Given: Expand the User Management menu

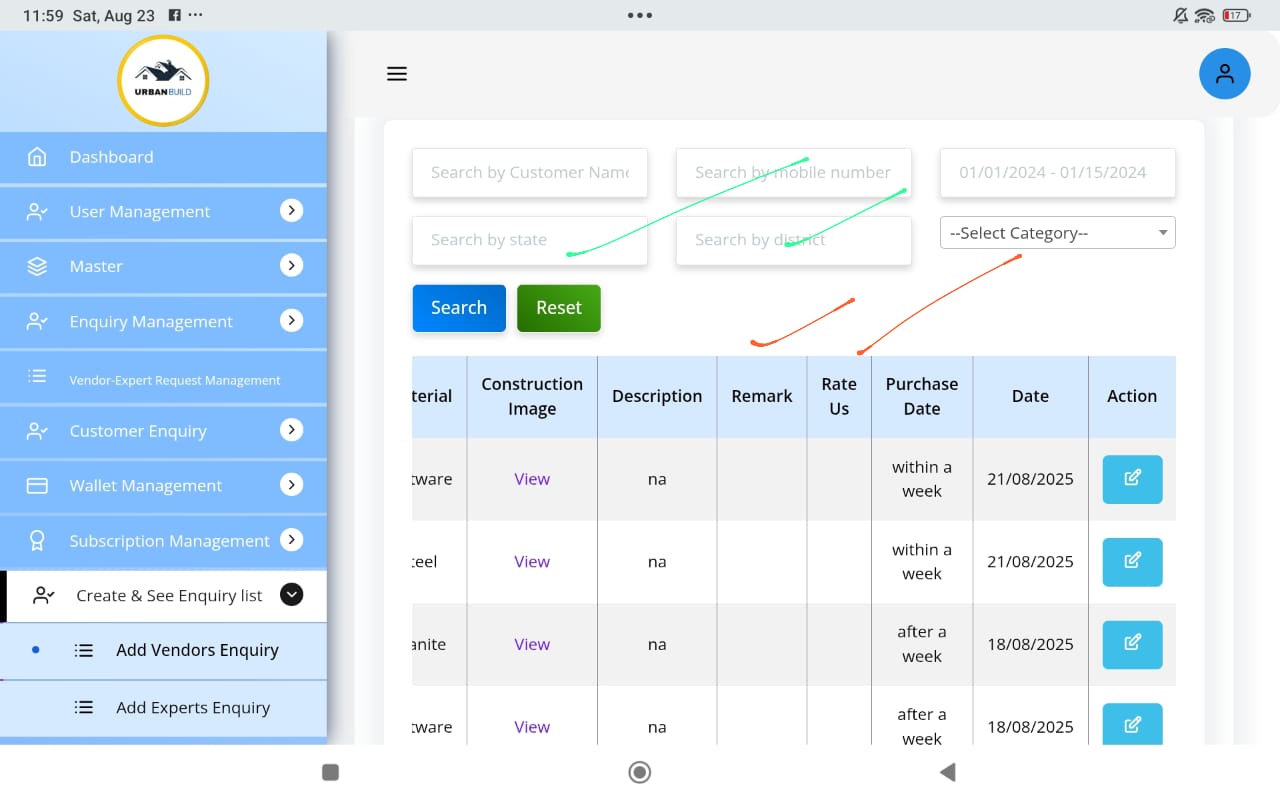Looking at the screenshot, I should point(291,211).
